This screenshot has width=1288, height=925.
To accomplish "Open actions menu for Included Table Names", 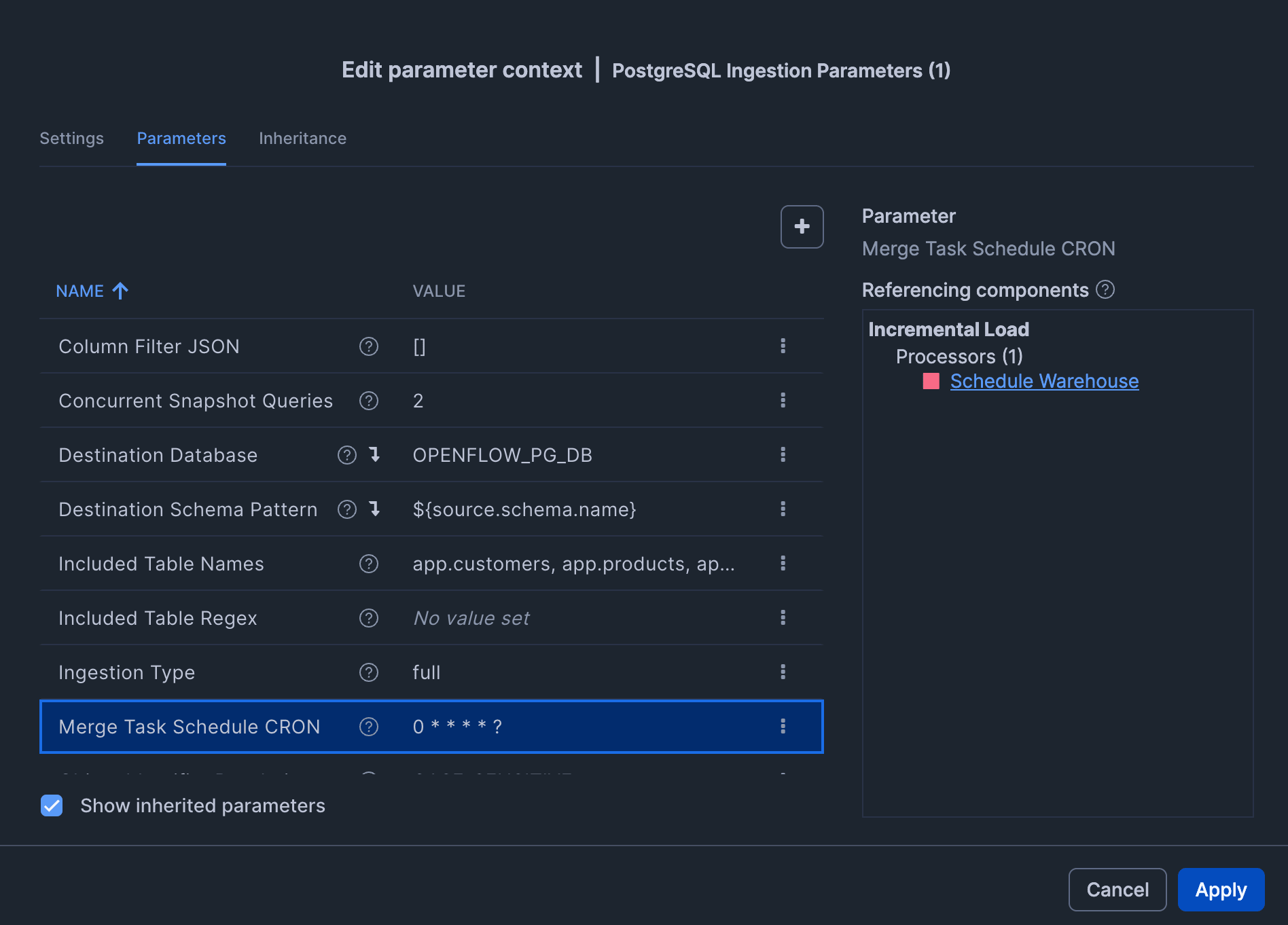I will [783, 564].
